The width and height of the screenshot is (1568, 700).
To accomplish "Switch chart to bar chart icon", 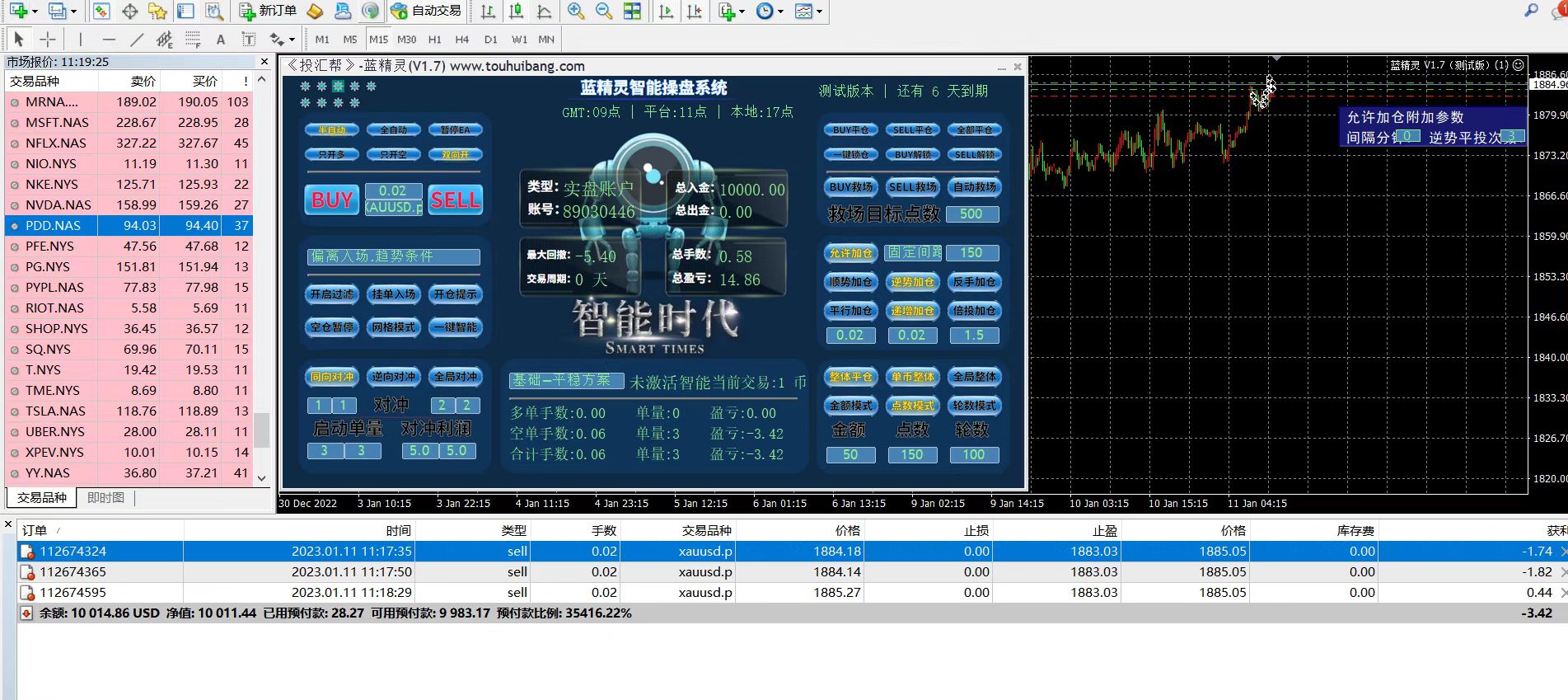I will coord(488,11).
